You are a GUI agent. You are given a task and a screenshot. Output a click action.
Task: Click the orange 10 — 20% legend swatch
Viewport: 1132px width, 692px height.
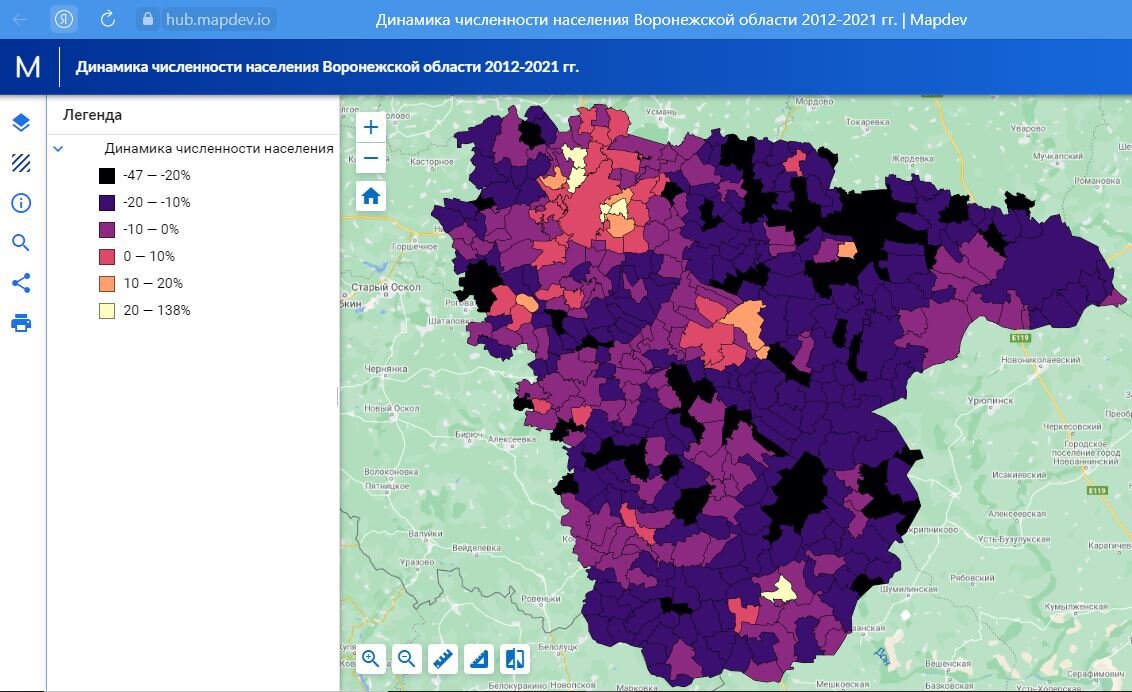click(x=107, y=284)
